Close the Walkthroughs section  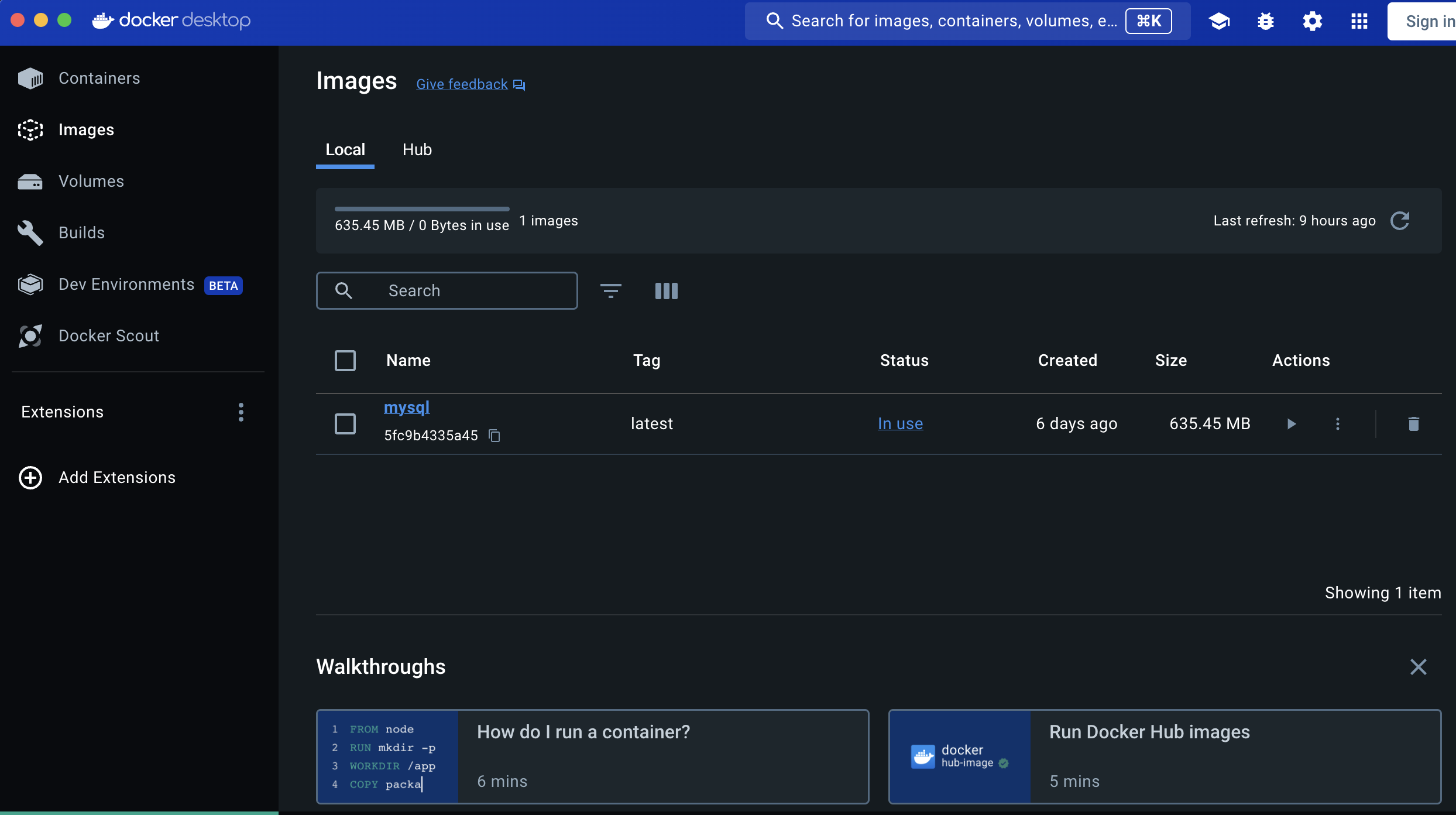[x=1418, y=667]
